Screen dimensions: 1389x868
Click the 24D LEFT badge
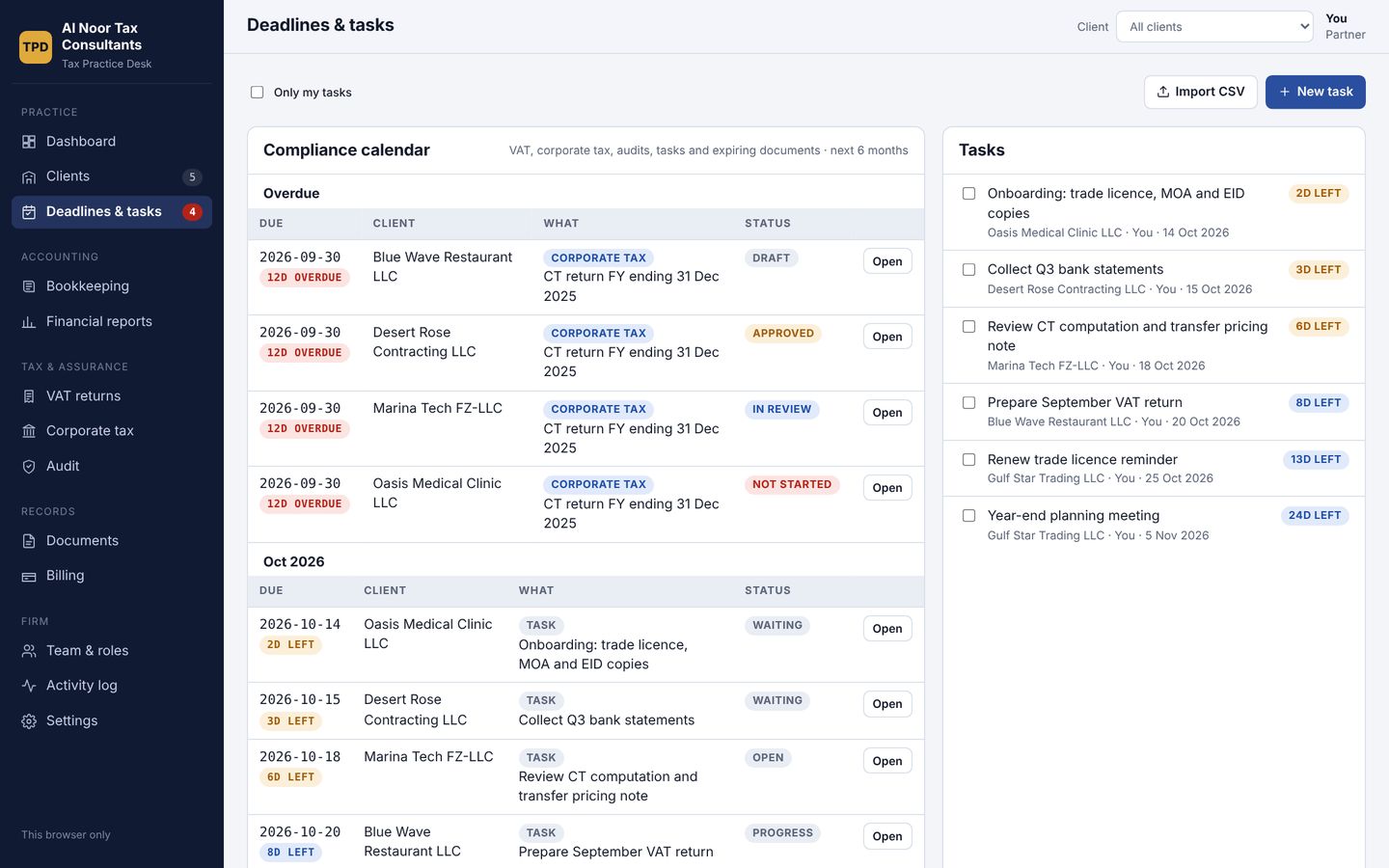point(1315,516)
